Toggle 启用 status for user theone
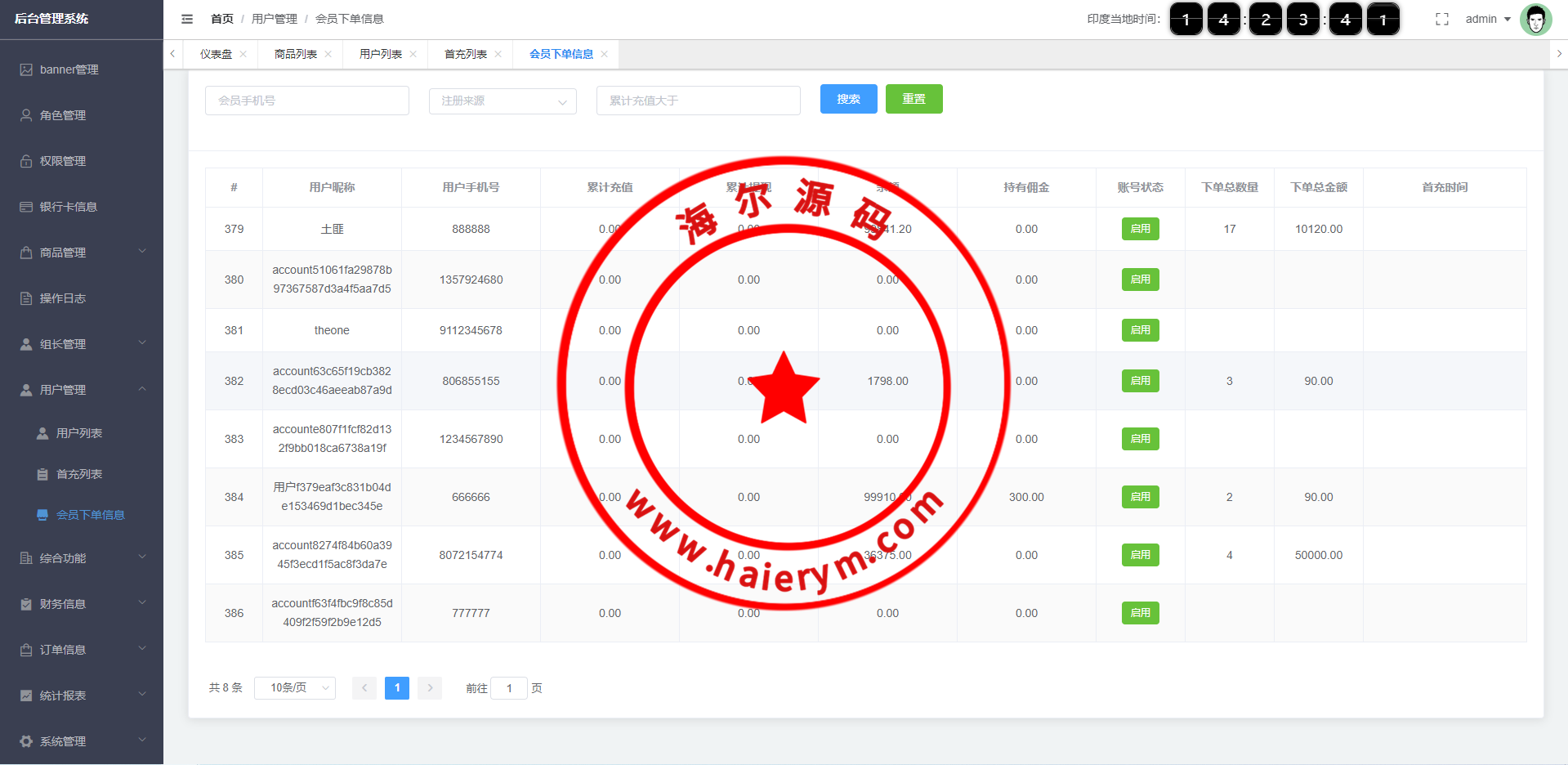 click(1140, 330)
